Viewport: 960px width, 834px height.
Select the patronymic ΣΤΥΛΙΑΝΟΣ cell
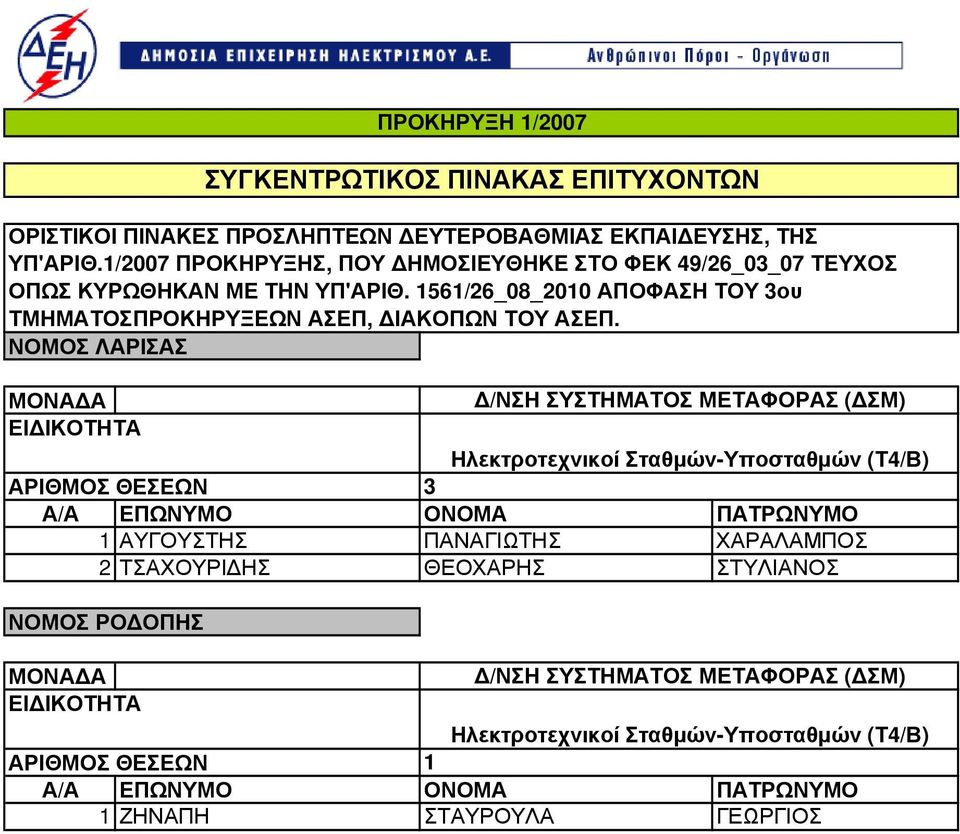836,568
